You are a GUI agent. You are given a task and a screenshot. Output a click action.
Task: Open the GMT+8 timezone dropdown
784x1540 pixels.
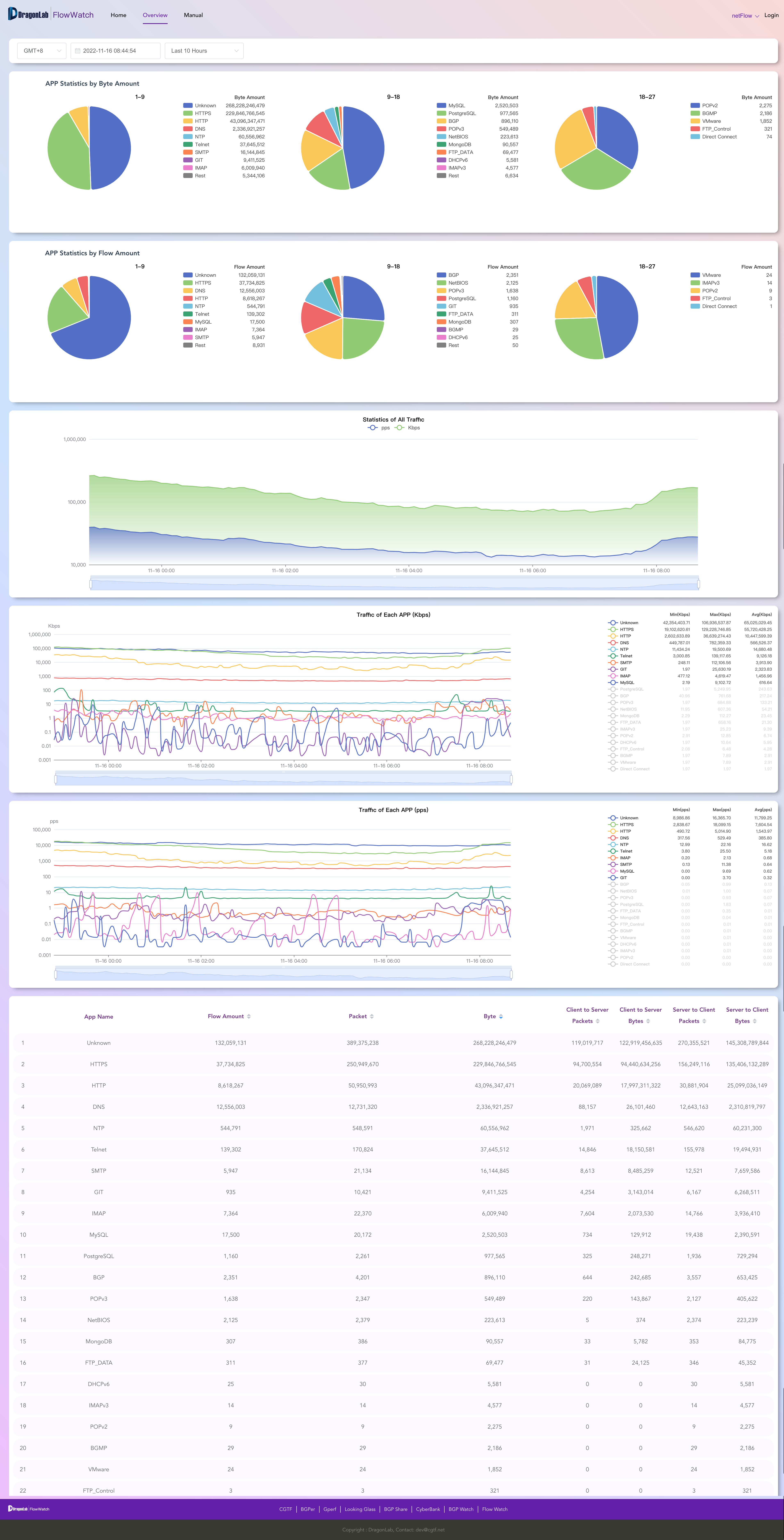click(x=42, y=51)
